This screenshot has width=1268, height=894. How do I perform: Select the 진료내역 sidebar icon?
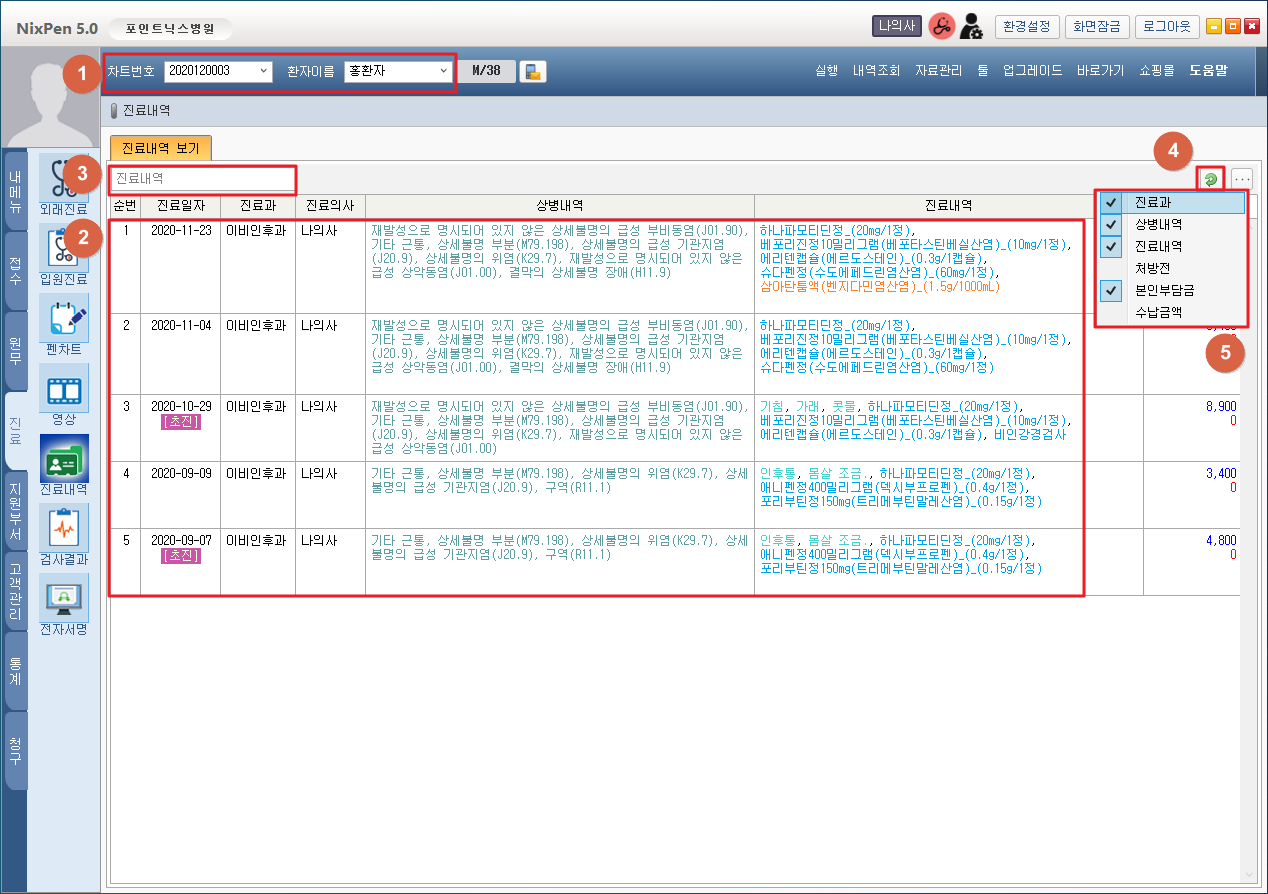click(63, 464)
